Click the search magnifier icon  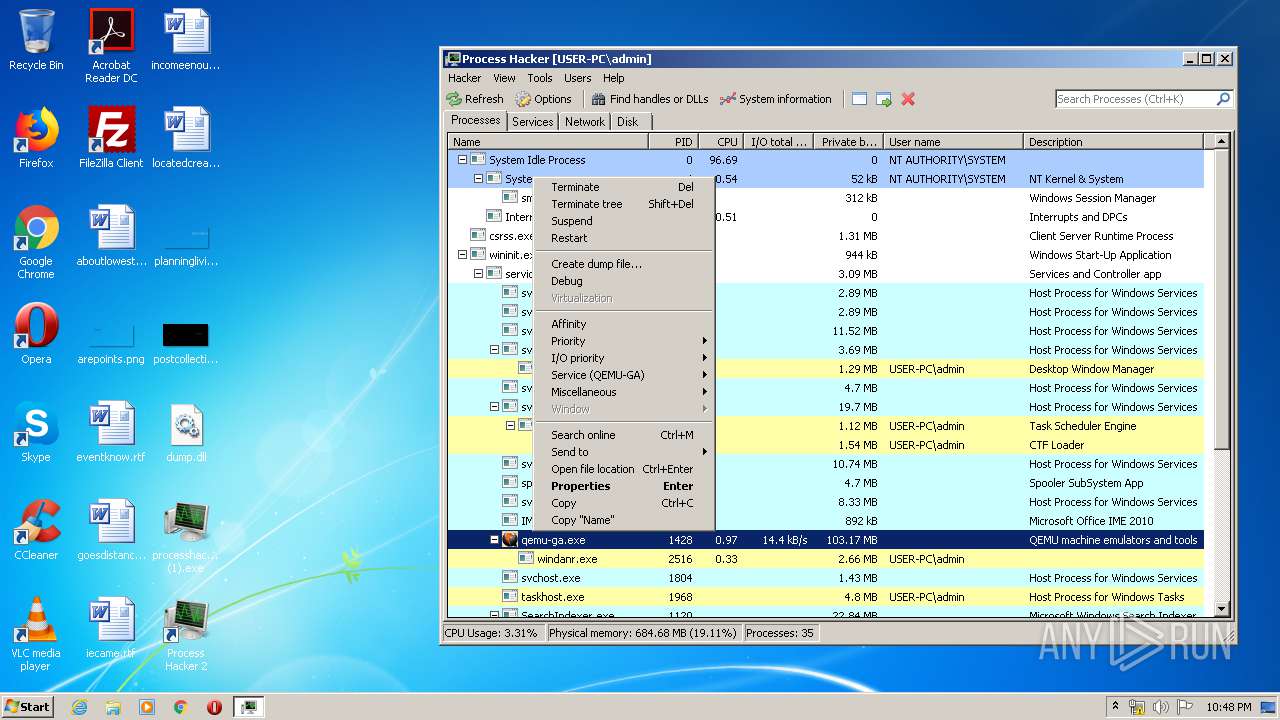(x=1222, y=99)
